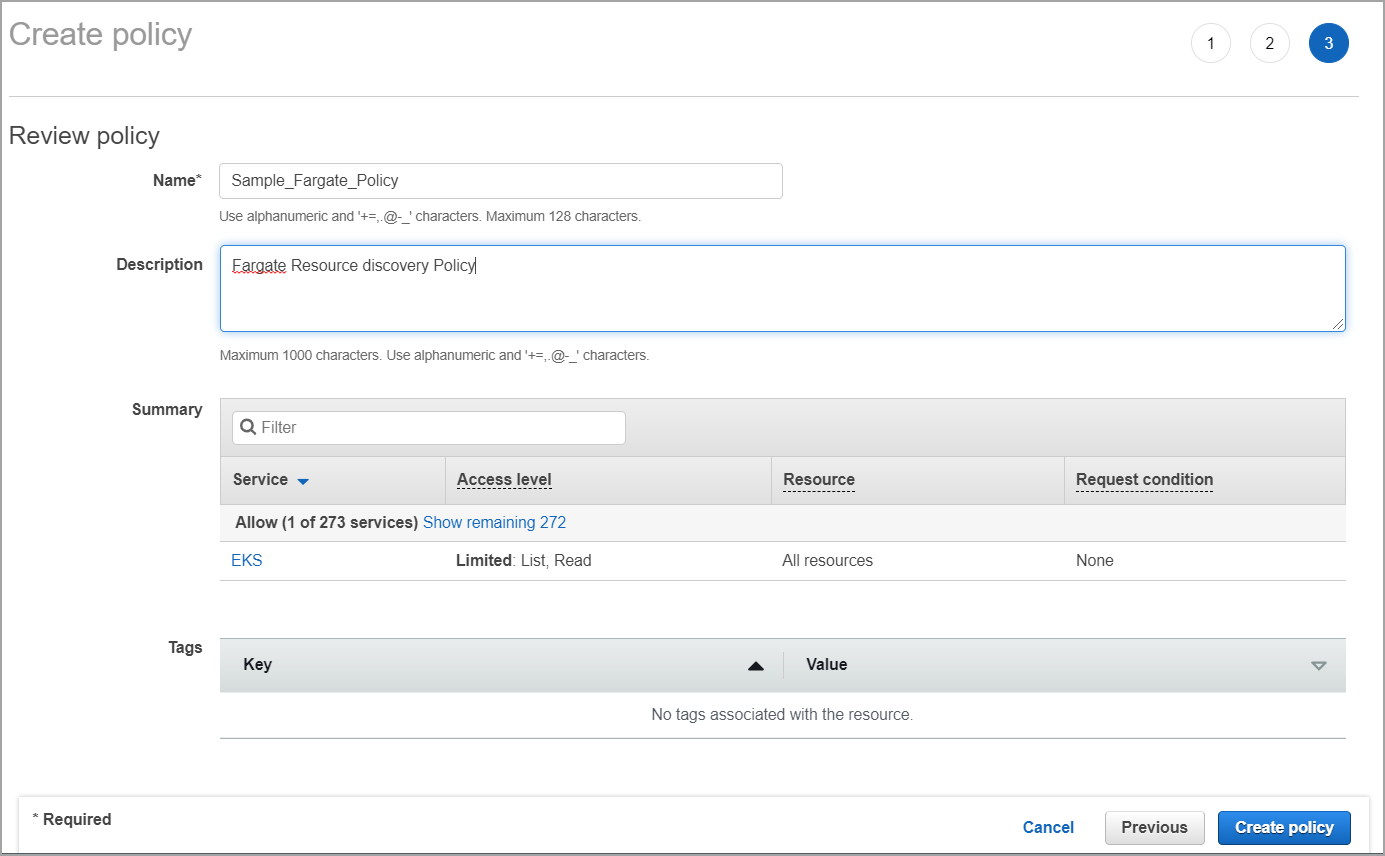Click the Request condition column header

[x=1143, y=479]
